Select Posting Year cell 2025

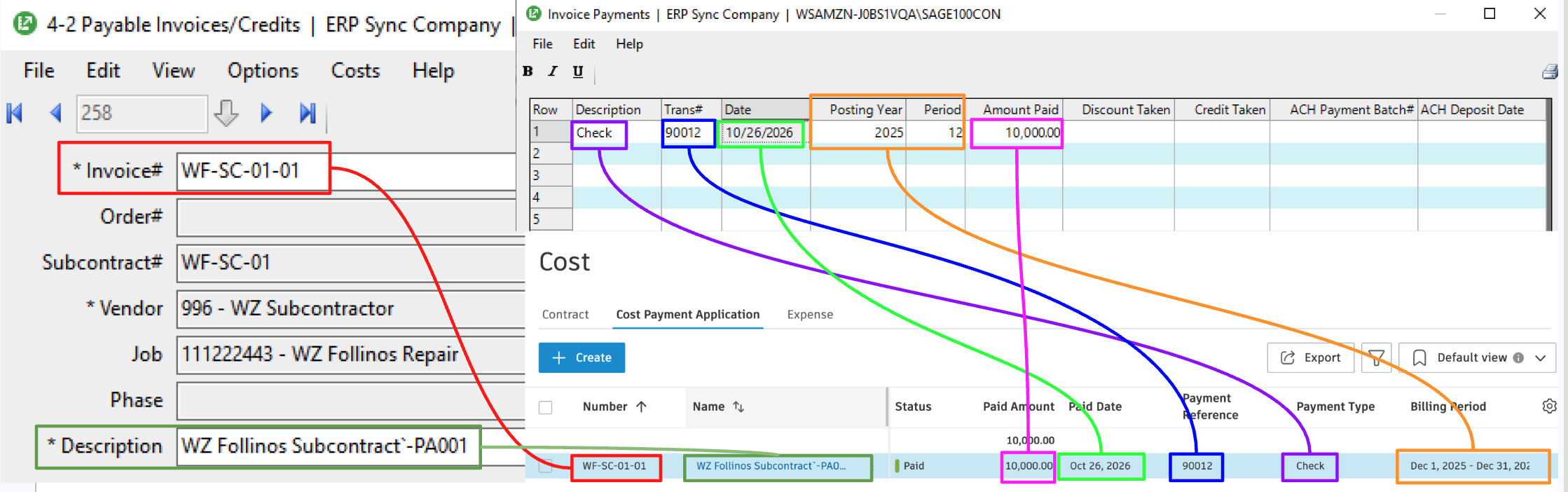point(858,132)
